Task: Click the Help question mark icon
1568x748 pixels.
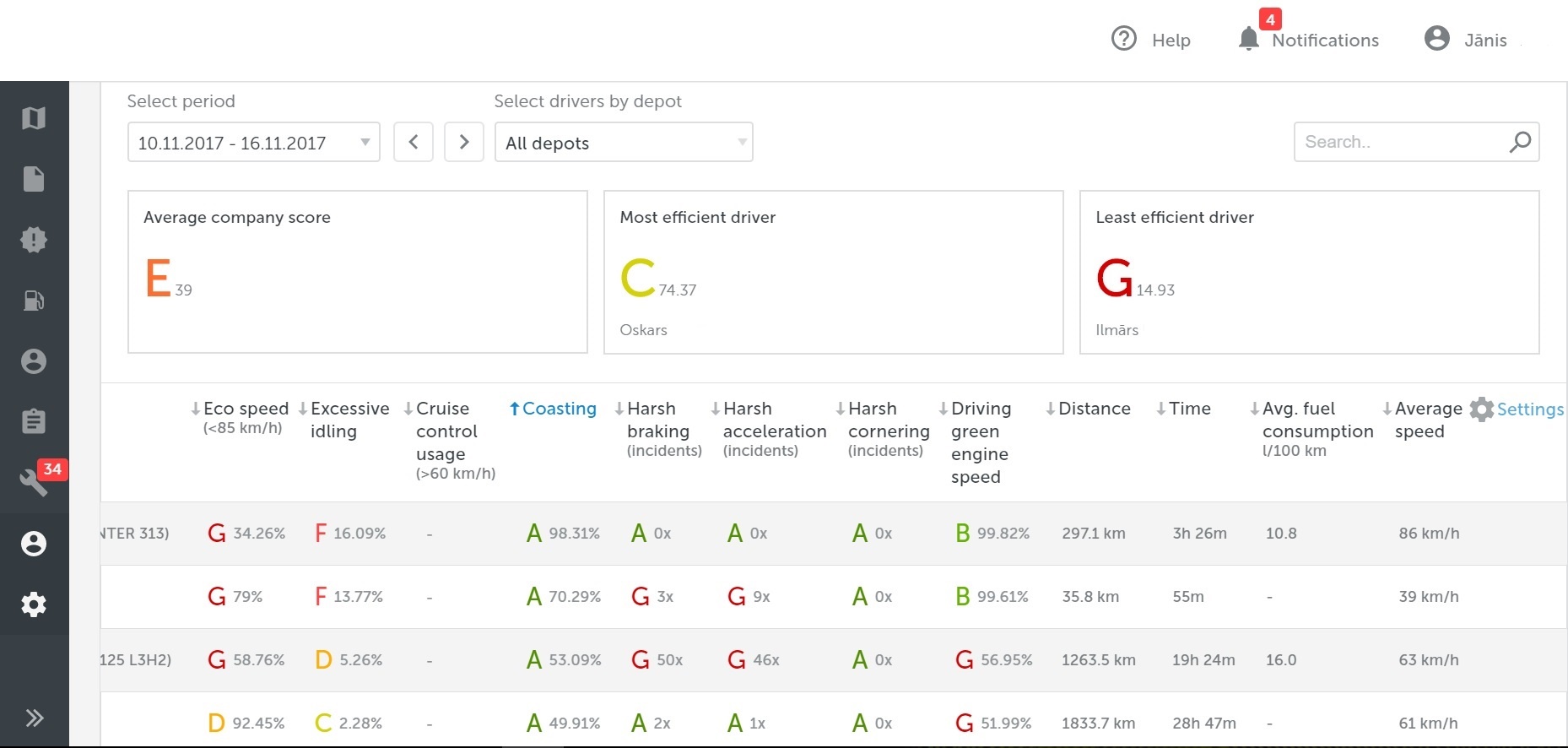Action: point(1124,39)
